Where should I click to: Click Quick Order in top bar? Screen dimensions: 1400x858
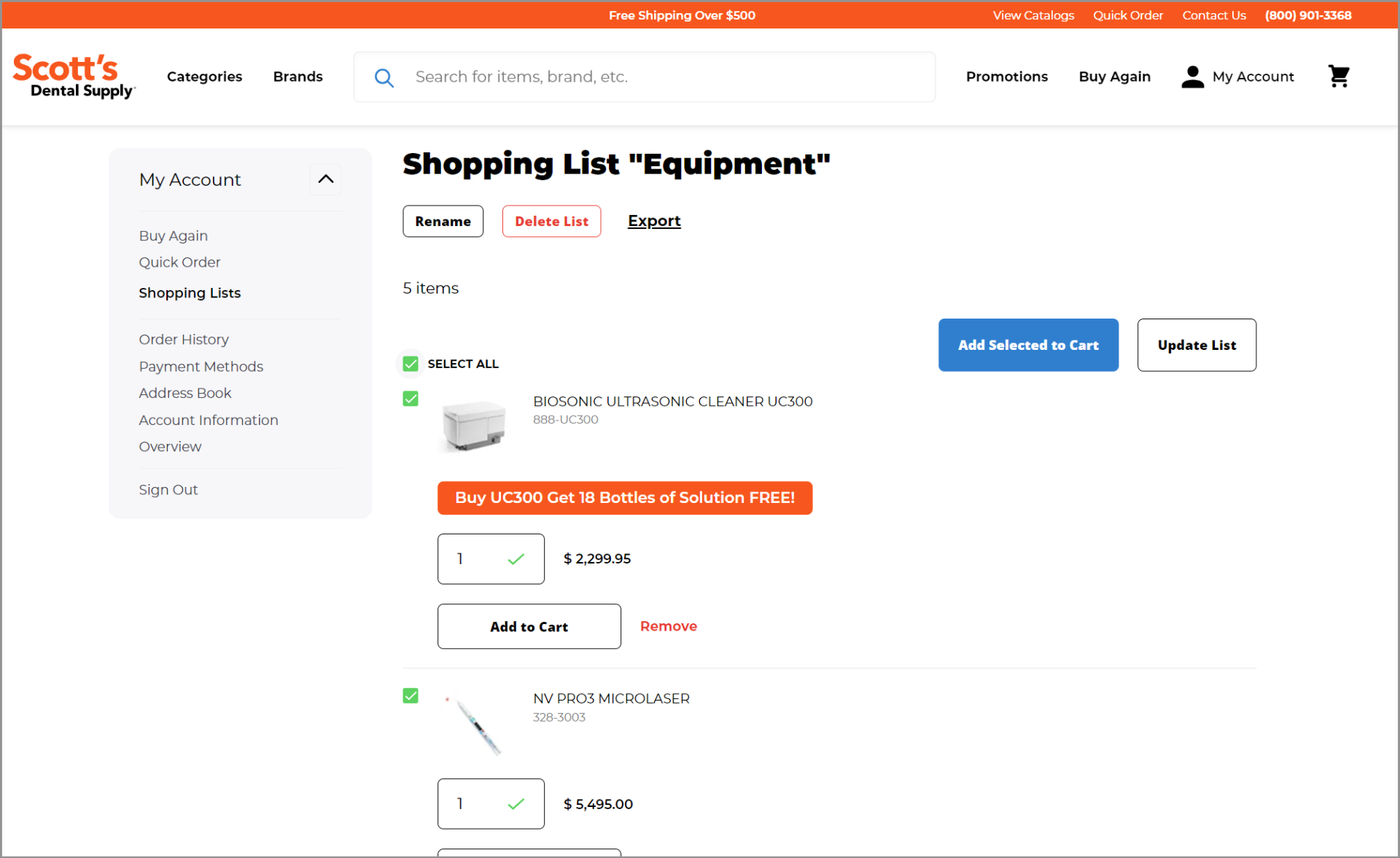(x=1127, y=15)
